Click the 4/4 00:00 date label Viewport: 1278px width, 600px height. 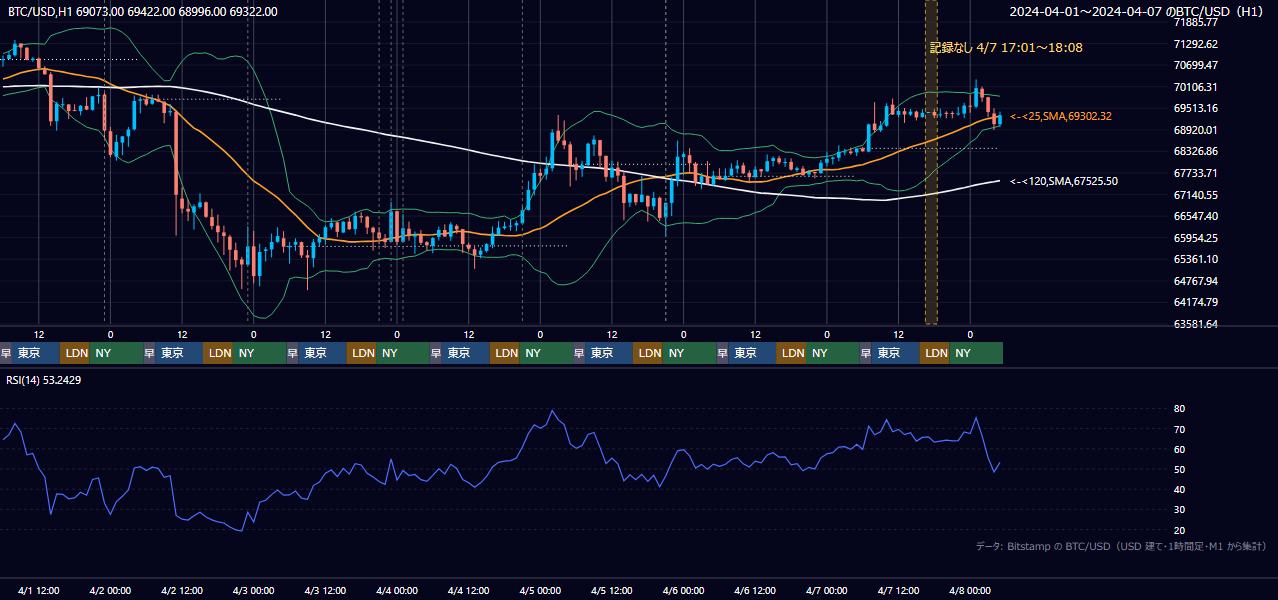tap(397, 591)
